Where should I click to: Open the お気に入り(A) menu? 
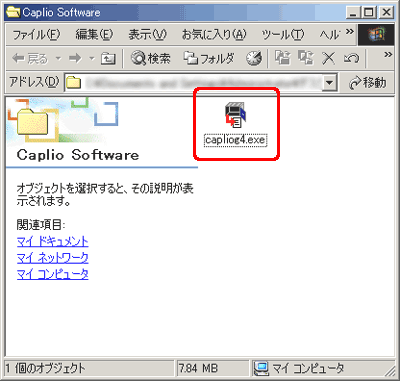point(214,34)
